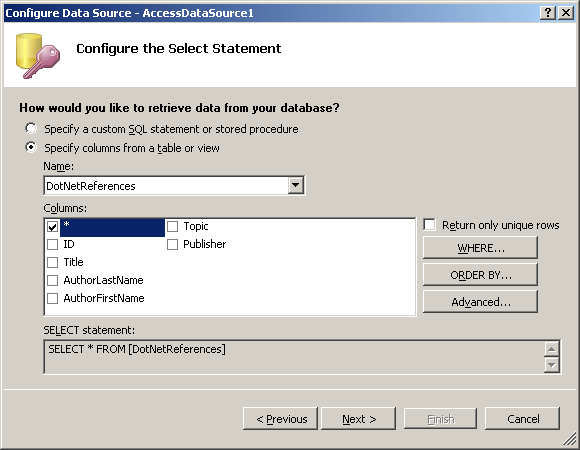The width and height of the screenshot is (580, 450).
Task: Check the Title column checkbox
Action: coord(53,263)
